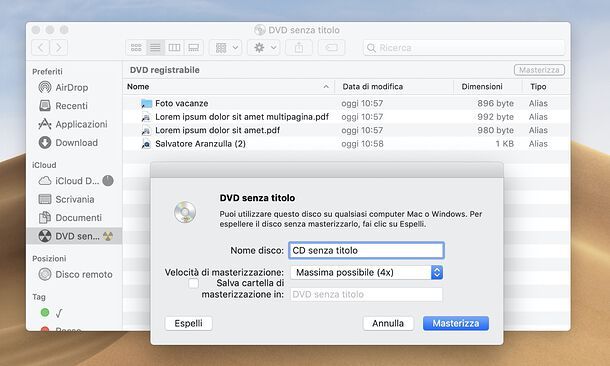The image size is (610, 366).
Task: Switch Finder to column view
Action: click(174, 47)
